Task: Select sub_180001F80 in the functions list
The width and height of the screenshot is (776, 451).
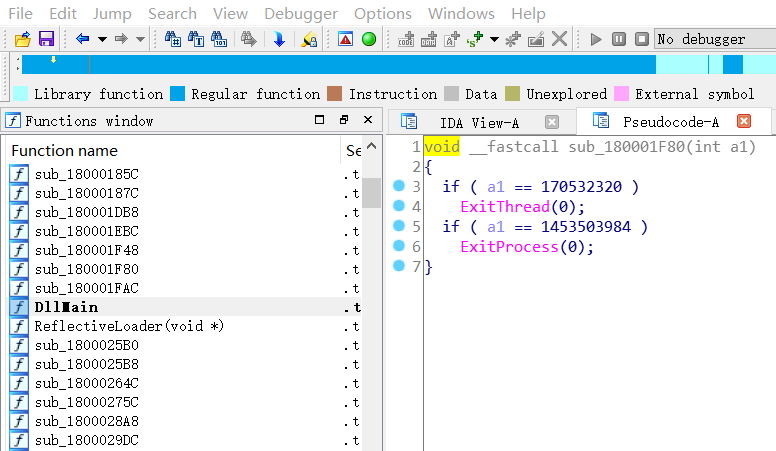Action: click(x=87, y=269)
